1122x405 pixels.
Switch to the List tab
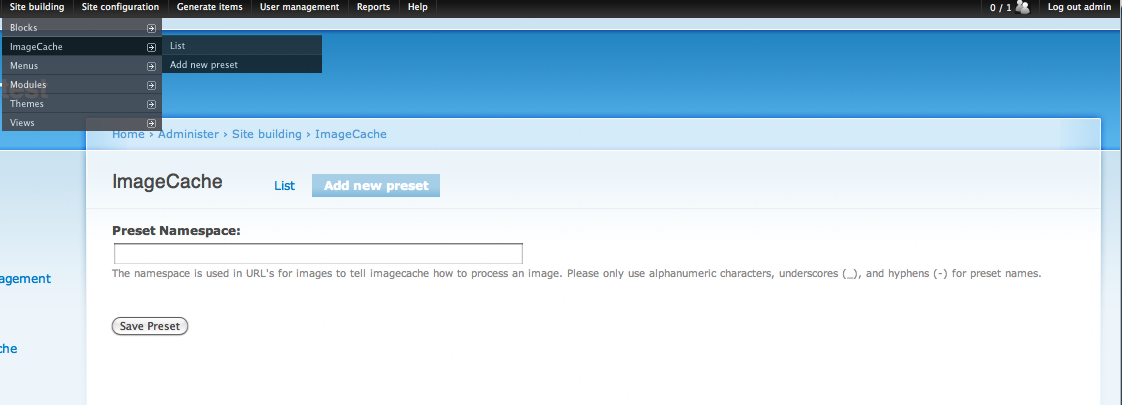[x=284, y=185]
